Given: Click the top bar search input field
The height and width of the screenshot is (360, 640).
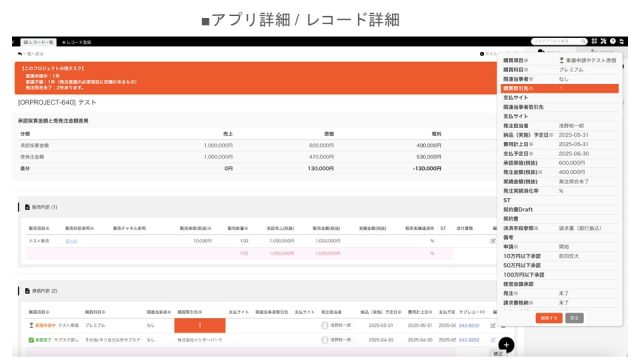Looking at the screenshot, I should click(x=556, y=41).
